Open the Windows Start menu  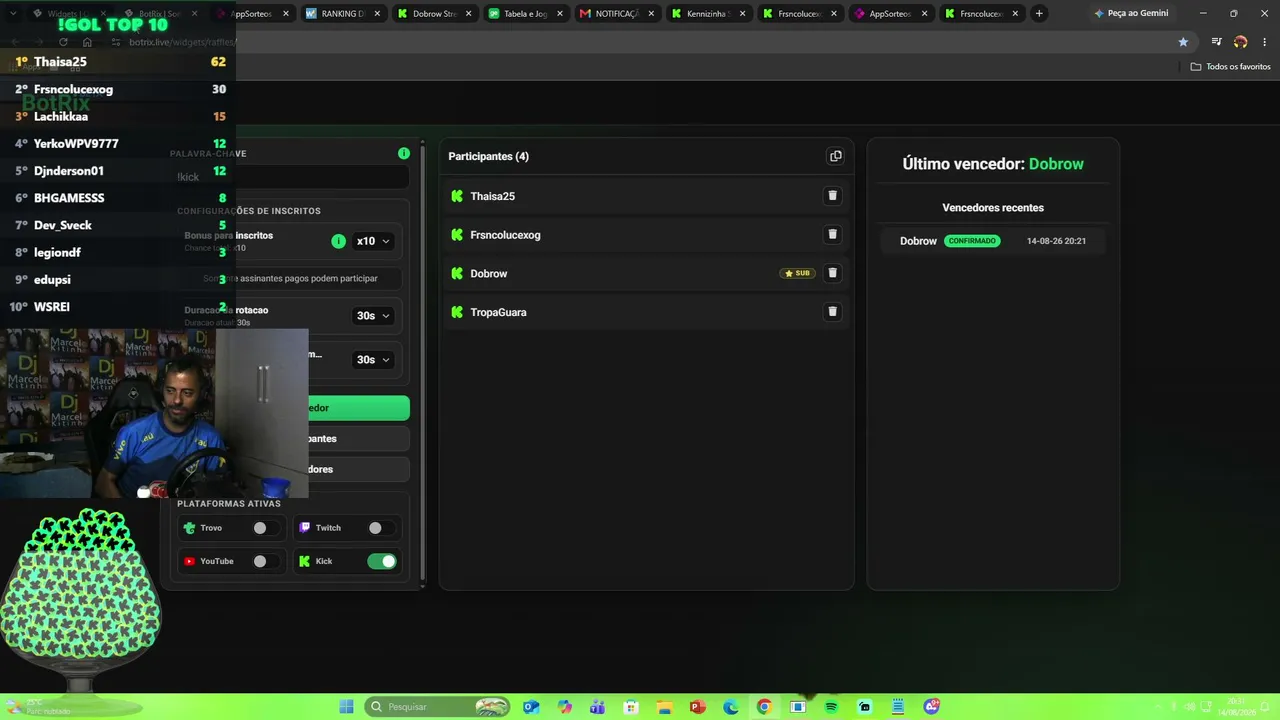tap(347, 707)
